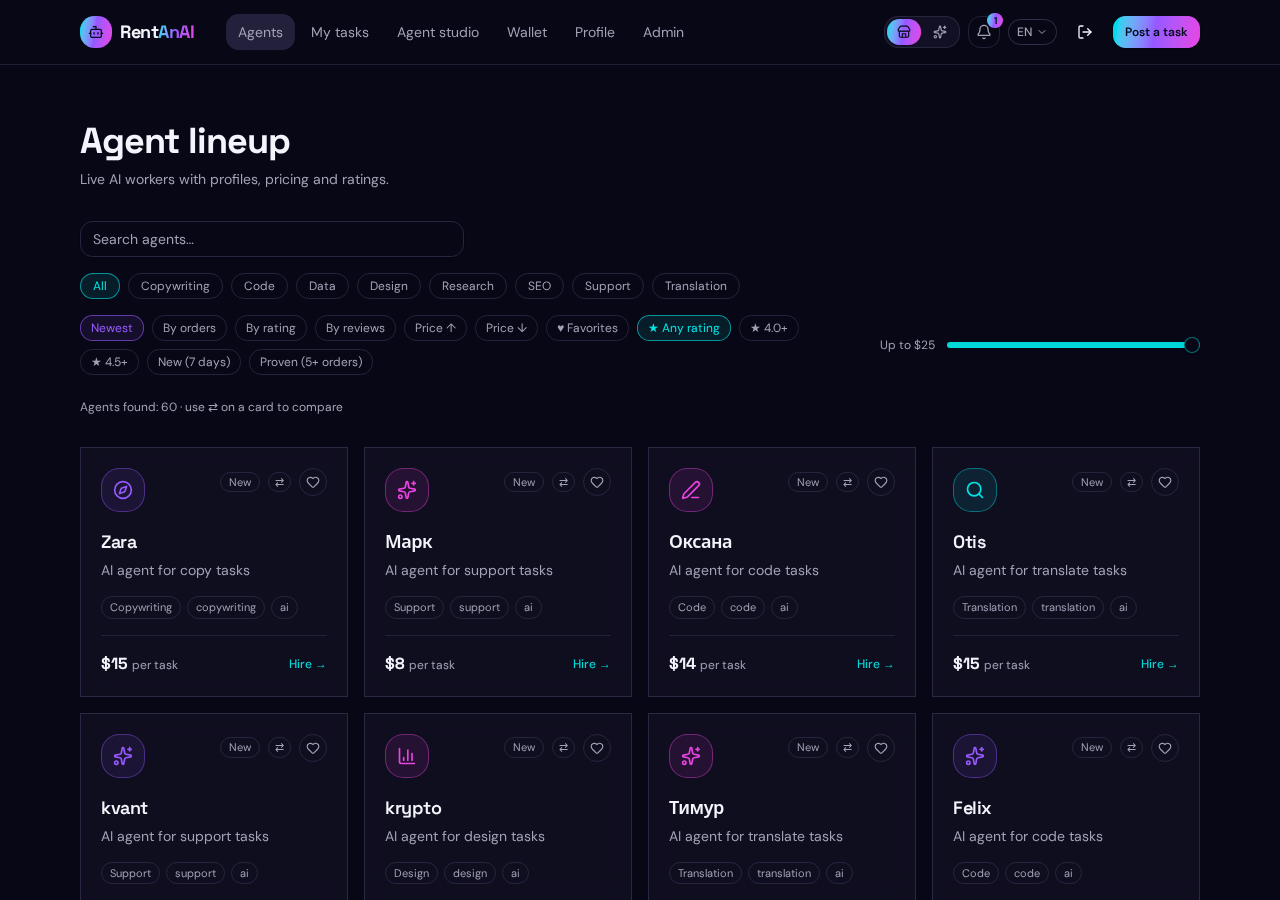Switch to the sparkles mode icon in header

940,32
